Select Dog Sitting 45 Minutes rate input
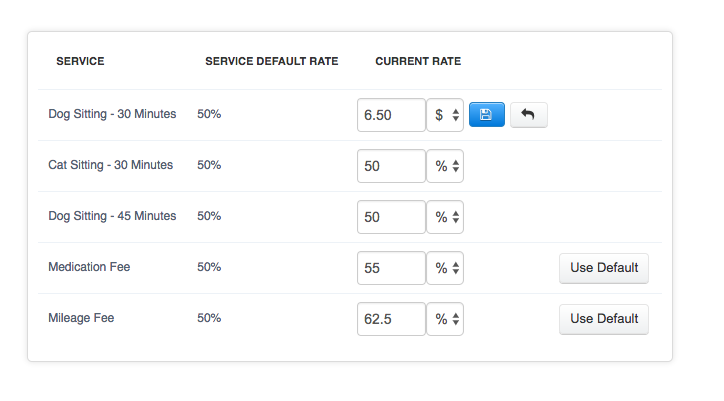 (x=391, y=217)
